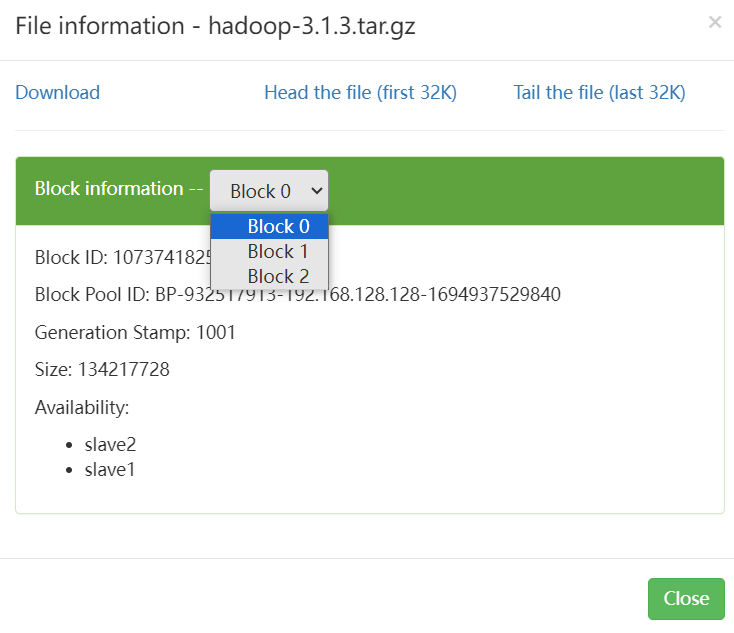Click the Availability label
Screen dimensions: 734x633
(82, 407)
